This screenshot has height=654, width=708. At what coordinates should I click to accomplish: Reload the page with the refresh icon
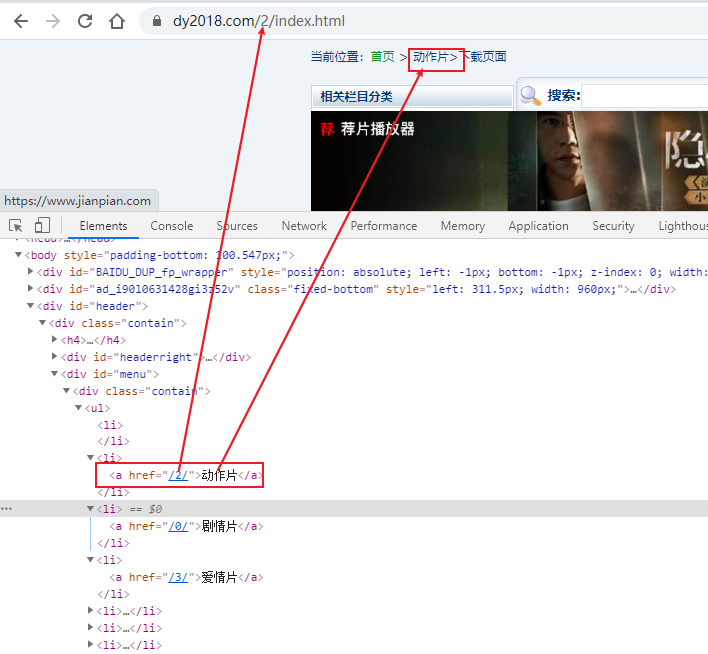pos(85,21)
